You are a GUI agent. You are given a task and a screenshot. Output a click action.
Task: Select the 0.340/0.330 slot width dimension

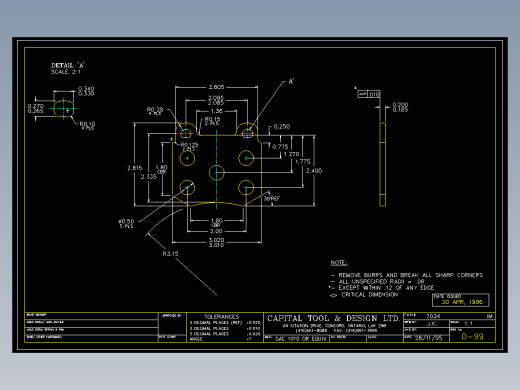(86, 91)
